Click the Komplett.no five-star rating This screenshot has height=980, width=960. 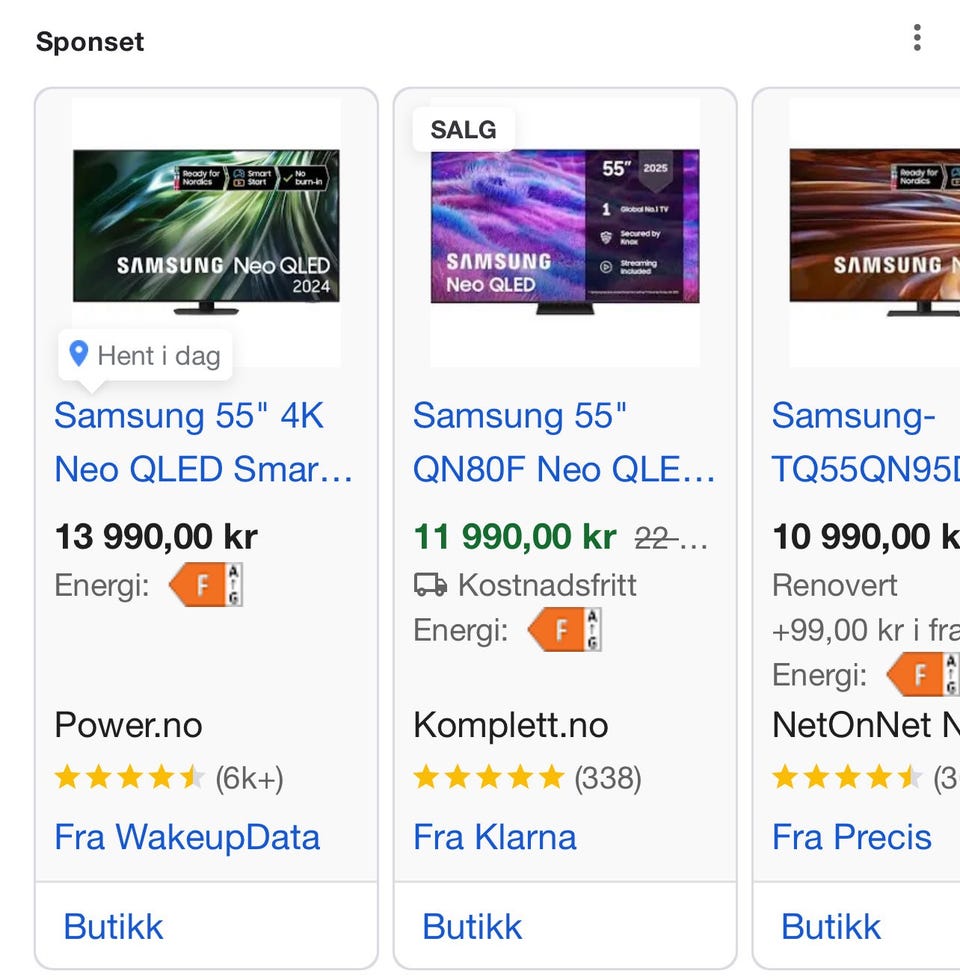489,778
